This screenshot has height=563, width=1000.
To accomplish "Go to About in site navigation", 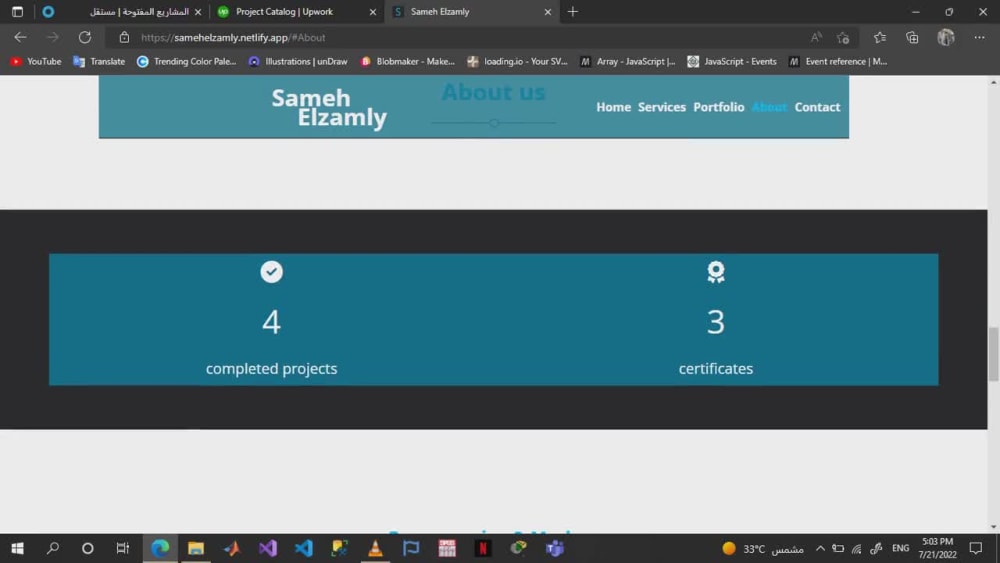I will tap(769, 107).
